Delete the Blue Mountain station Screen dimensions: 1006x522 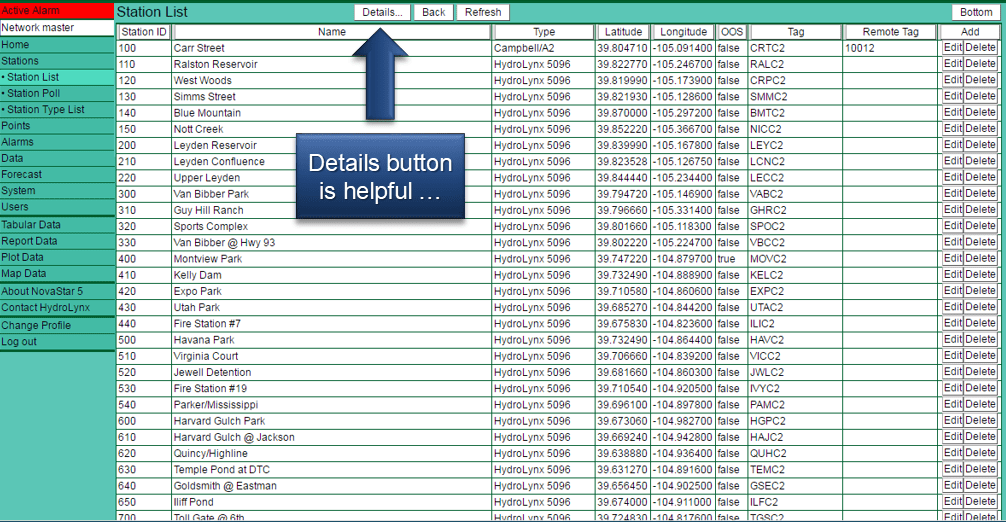tap(980, 112)
